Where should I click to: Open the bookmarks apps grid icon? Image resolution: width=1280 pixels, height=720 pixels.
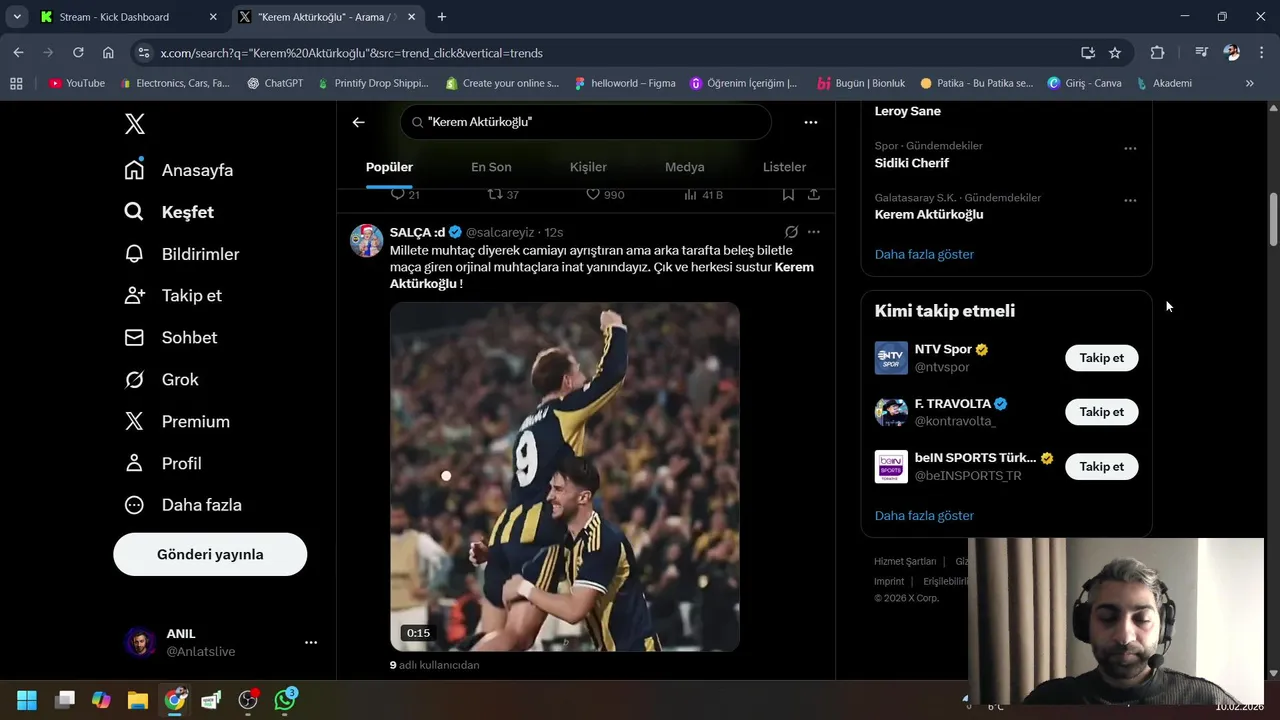point(16,83)
